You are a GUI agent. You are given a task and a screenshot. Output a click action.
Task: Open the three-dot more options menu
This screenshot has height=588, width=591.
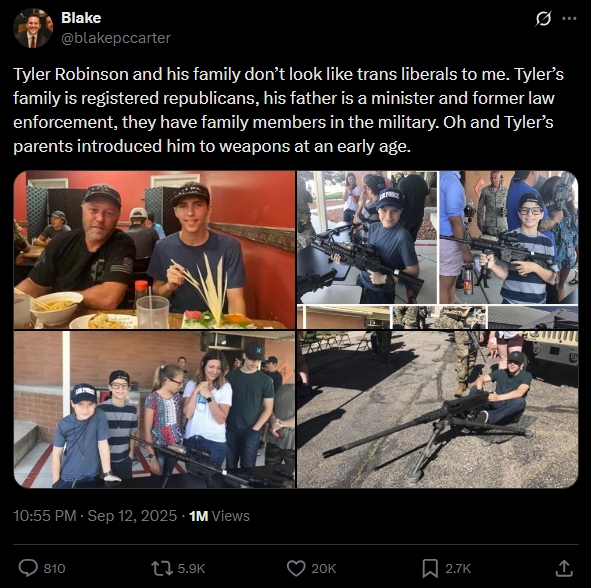pos(569,18)
